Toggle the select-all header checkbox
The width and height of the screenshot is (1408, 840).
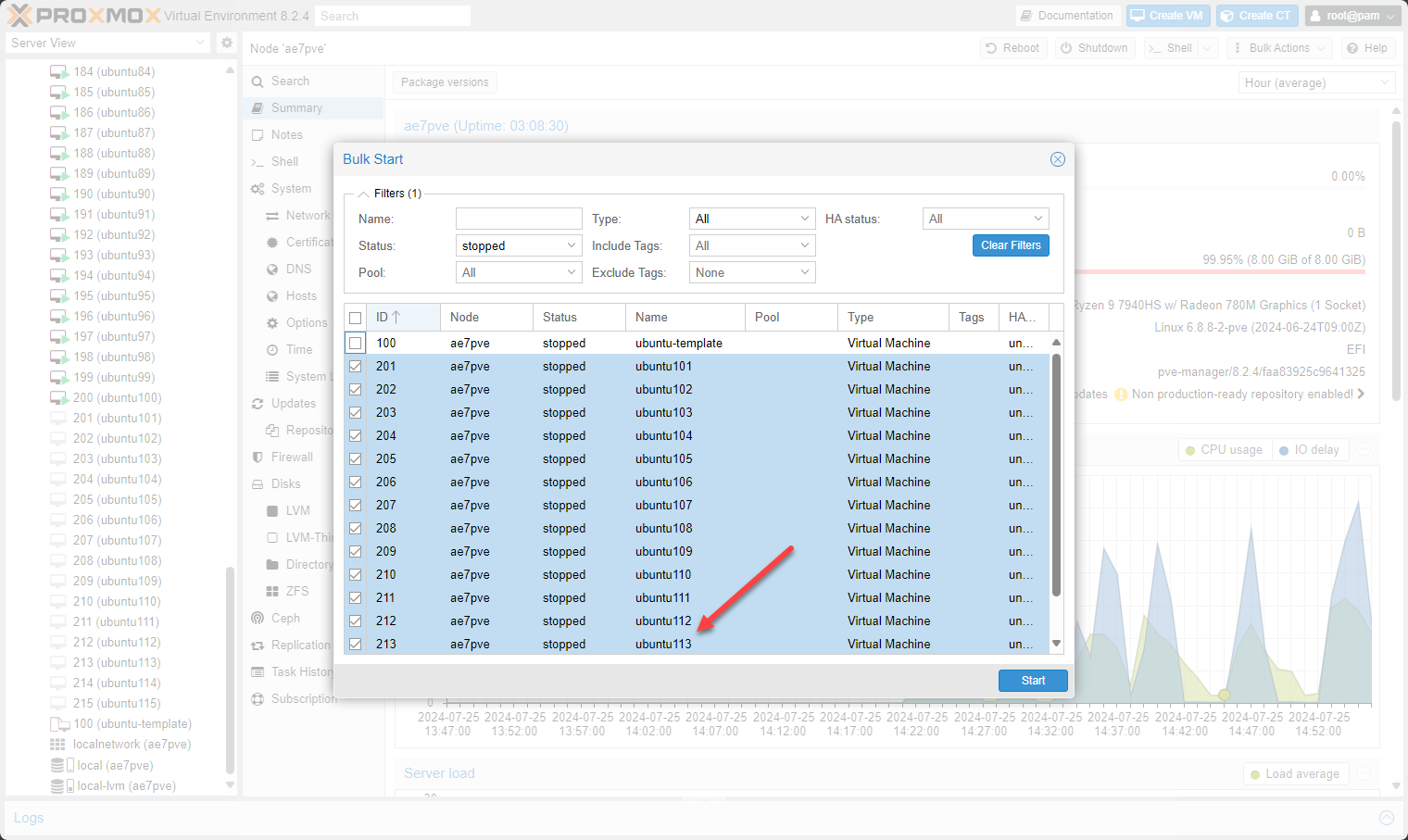[356, 318]
